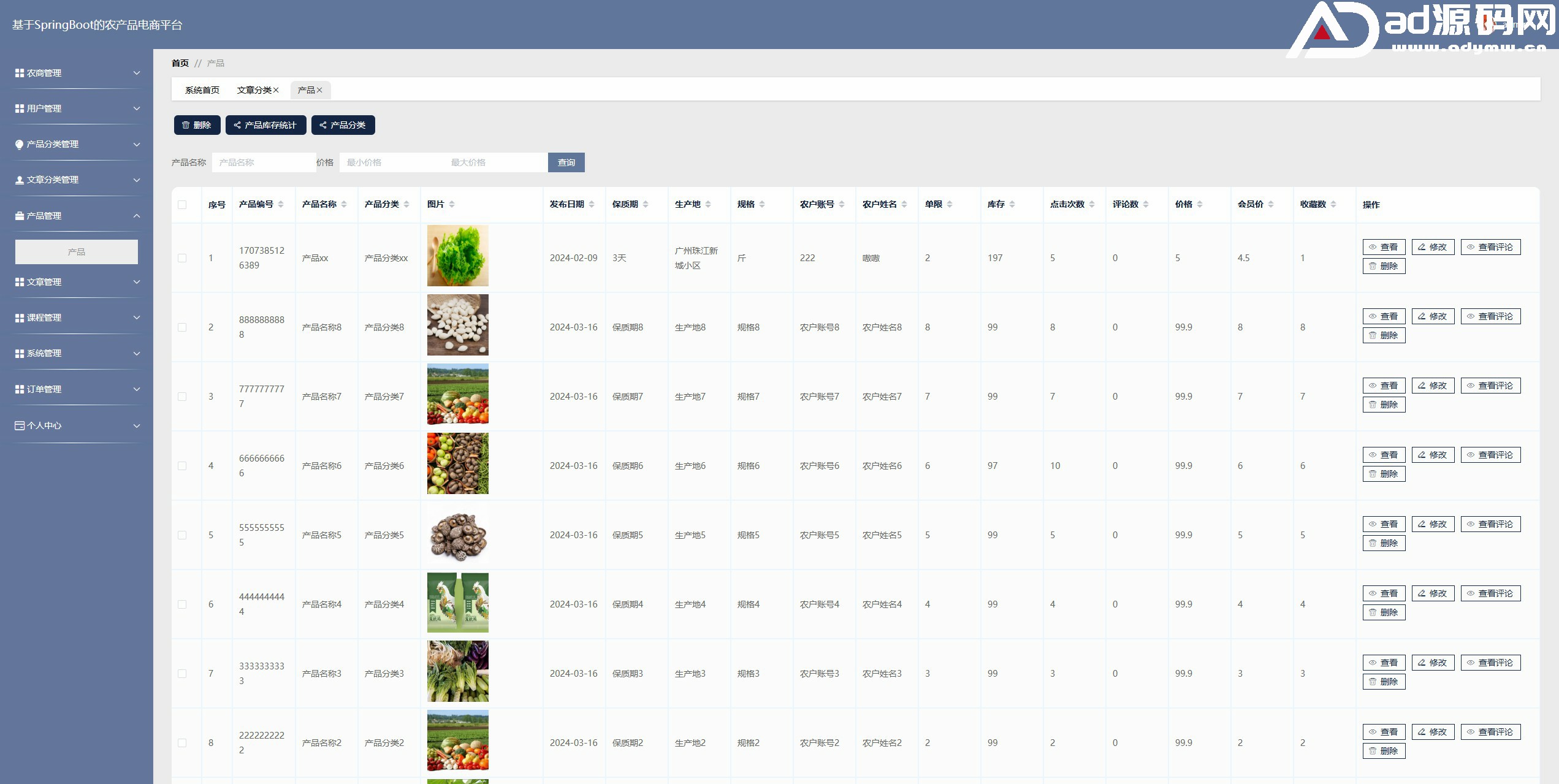Screen dimensions: 1559x784
Task: Switch to the 系统首页 tab
Action: click(202, 90)
